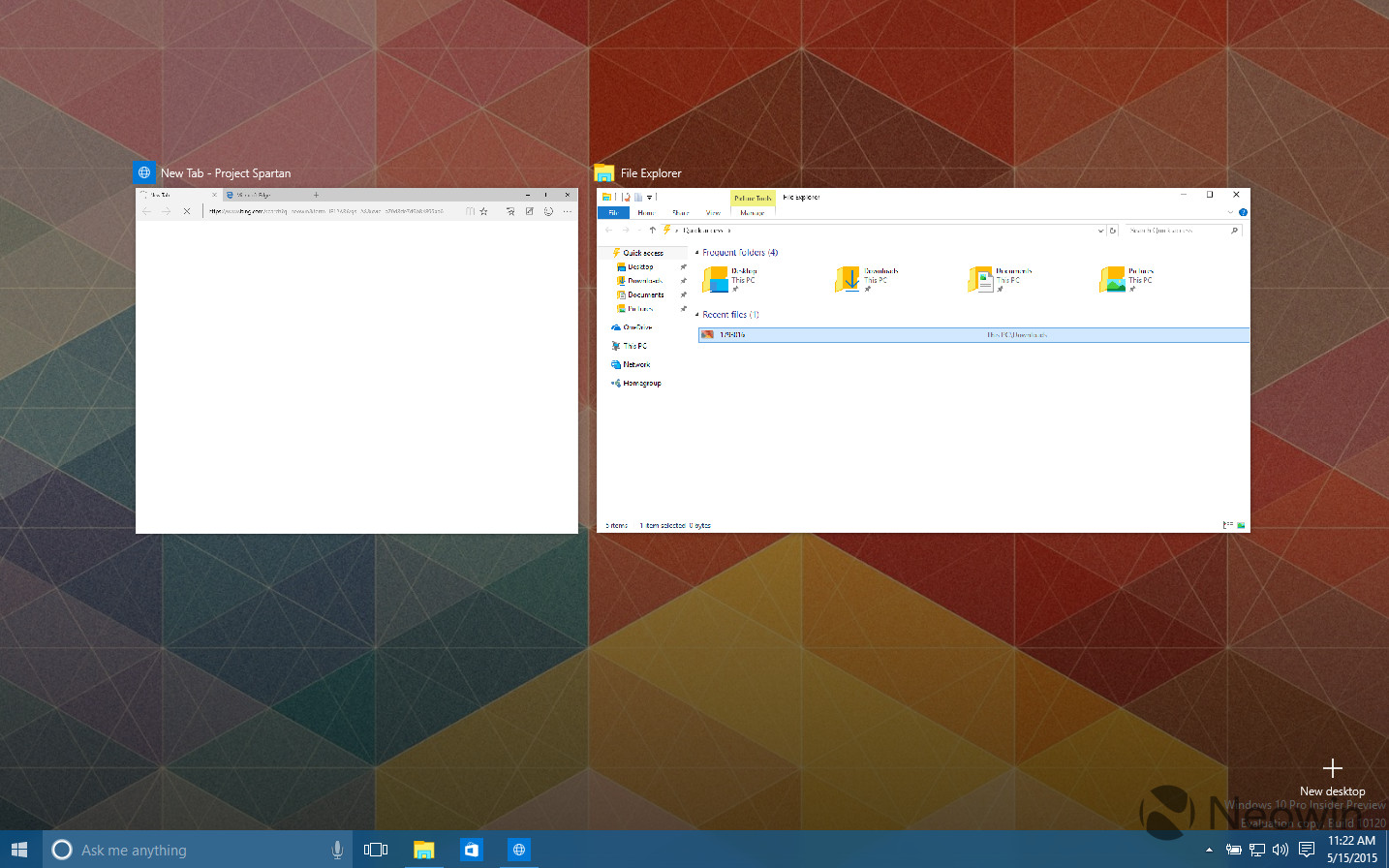Open the File tab in File Explorer
The width and height of the screenshot is (1389, 868).
pyautogui.click(x=613, y=212)
